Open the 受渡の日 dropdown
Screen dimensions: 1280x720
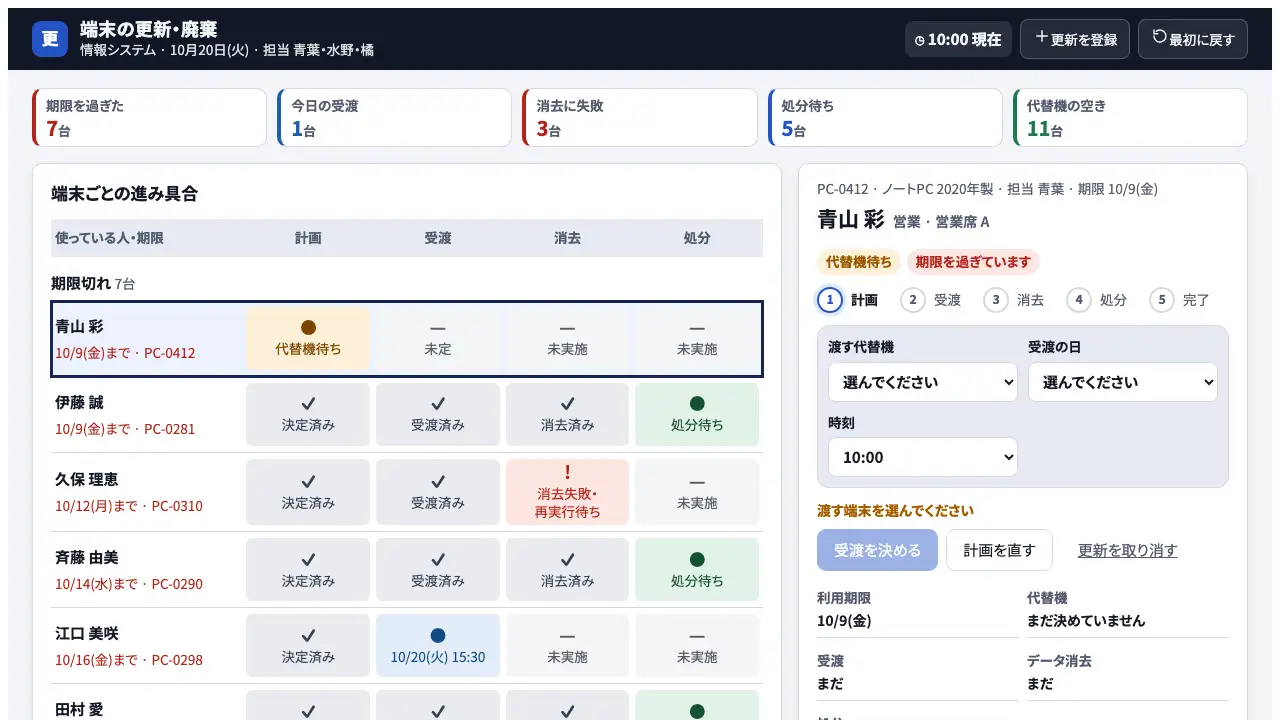pos(1123,382)
